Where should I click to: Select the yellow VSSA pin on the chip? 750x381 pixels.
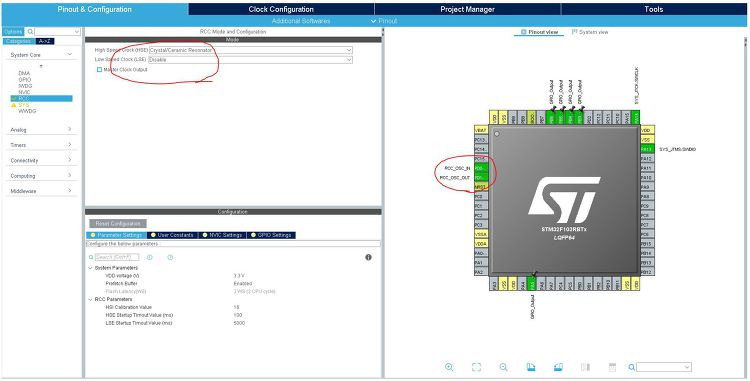click(x=481, y=234)
